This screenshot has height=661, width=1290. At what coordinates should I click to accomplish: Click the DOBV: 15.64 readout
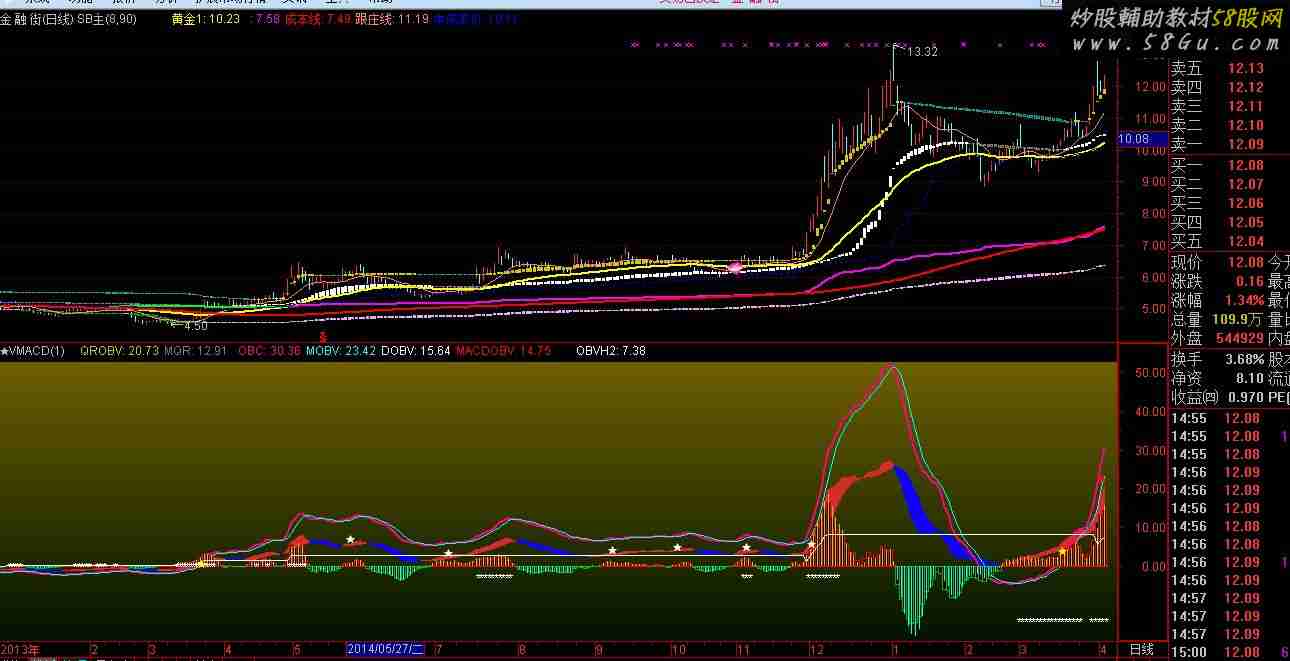pyautogui.click(x=416, y=351)
